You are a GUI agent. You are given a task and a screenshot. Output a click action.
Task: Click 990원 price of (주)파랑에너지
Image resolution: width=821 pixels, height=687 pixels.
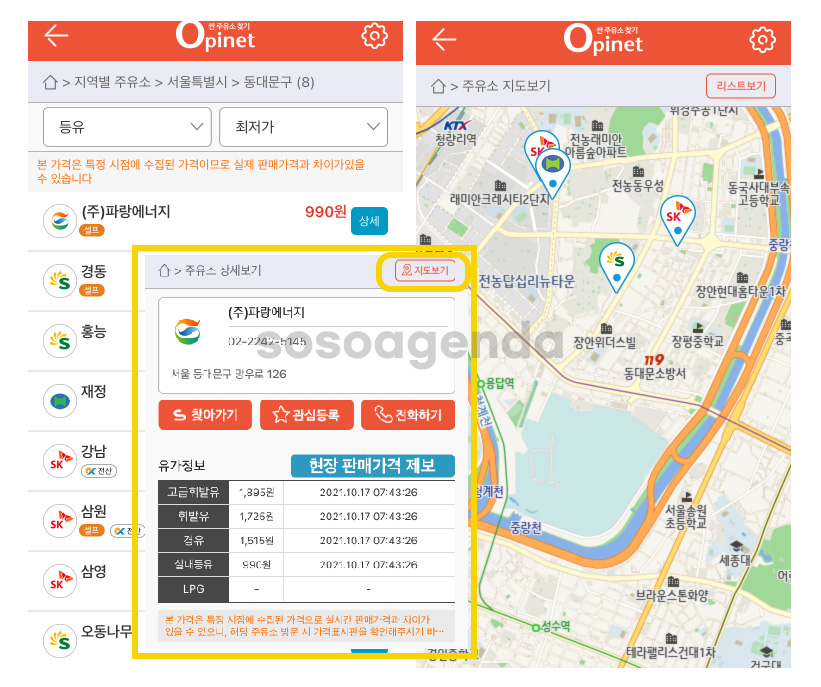(x=326, y=212)
